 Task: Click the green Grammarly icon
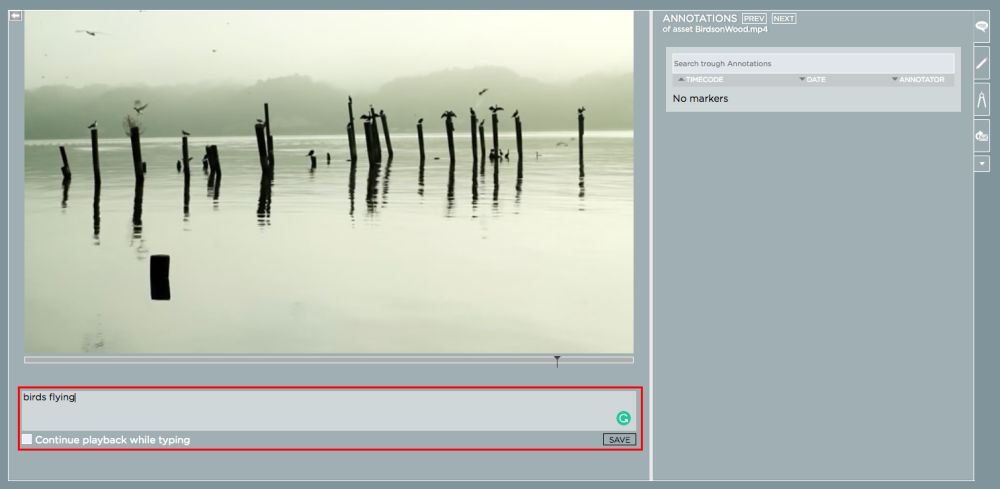[623, 418]
